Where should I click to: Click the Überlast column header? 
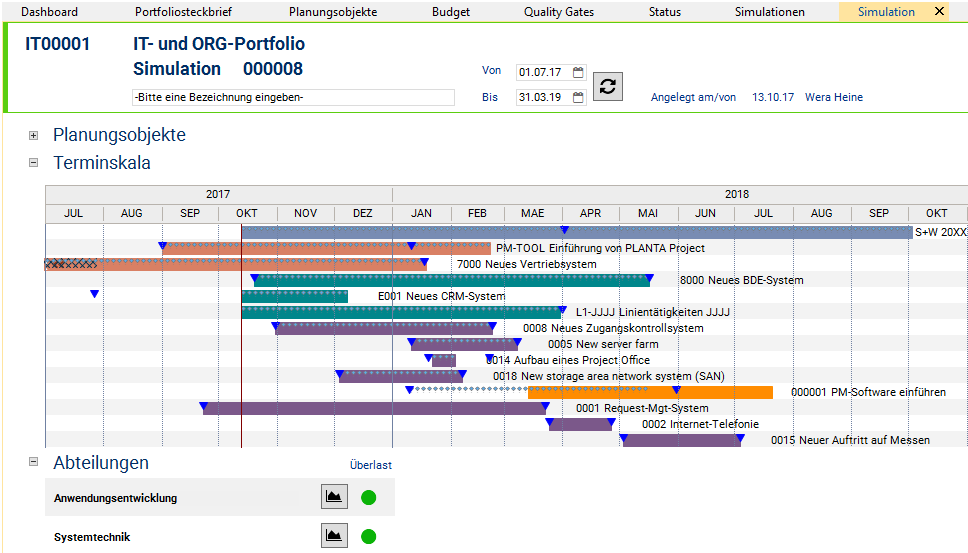pos(370,465)
